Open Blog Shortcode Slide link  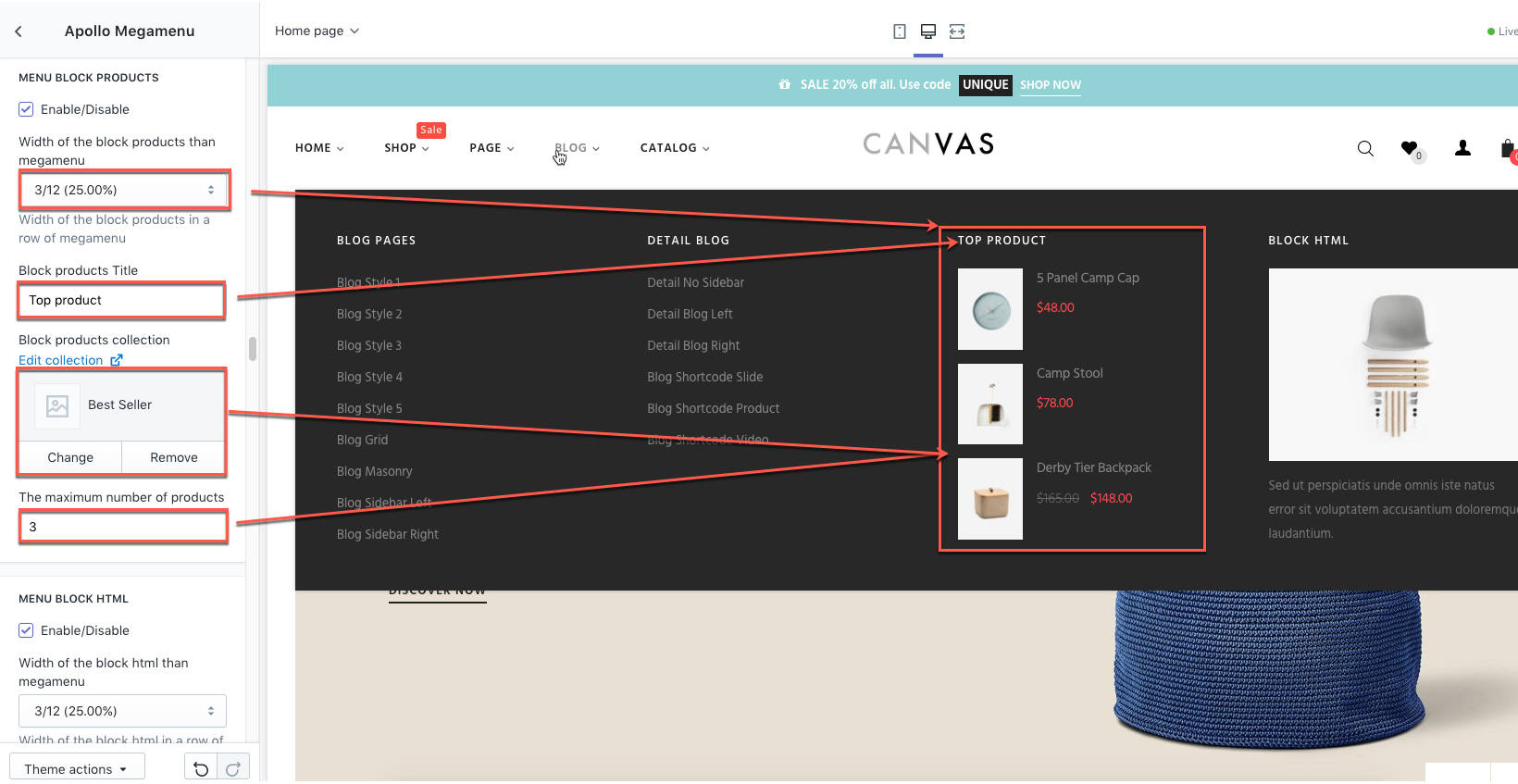point(705,377)
